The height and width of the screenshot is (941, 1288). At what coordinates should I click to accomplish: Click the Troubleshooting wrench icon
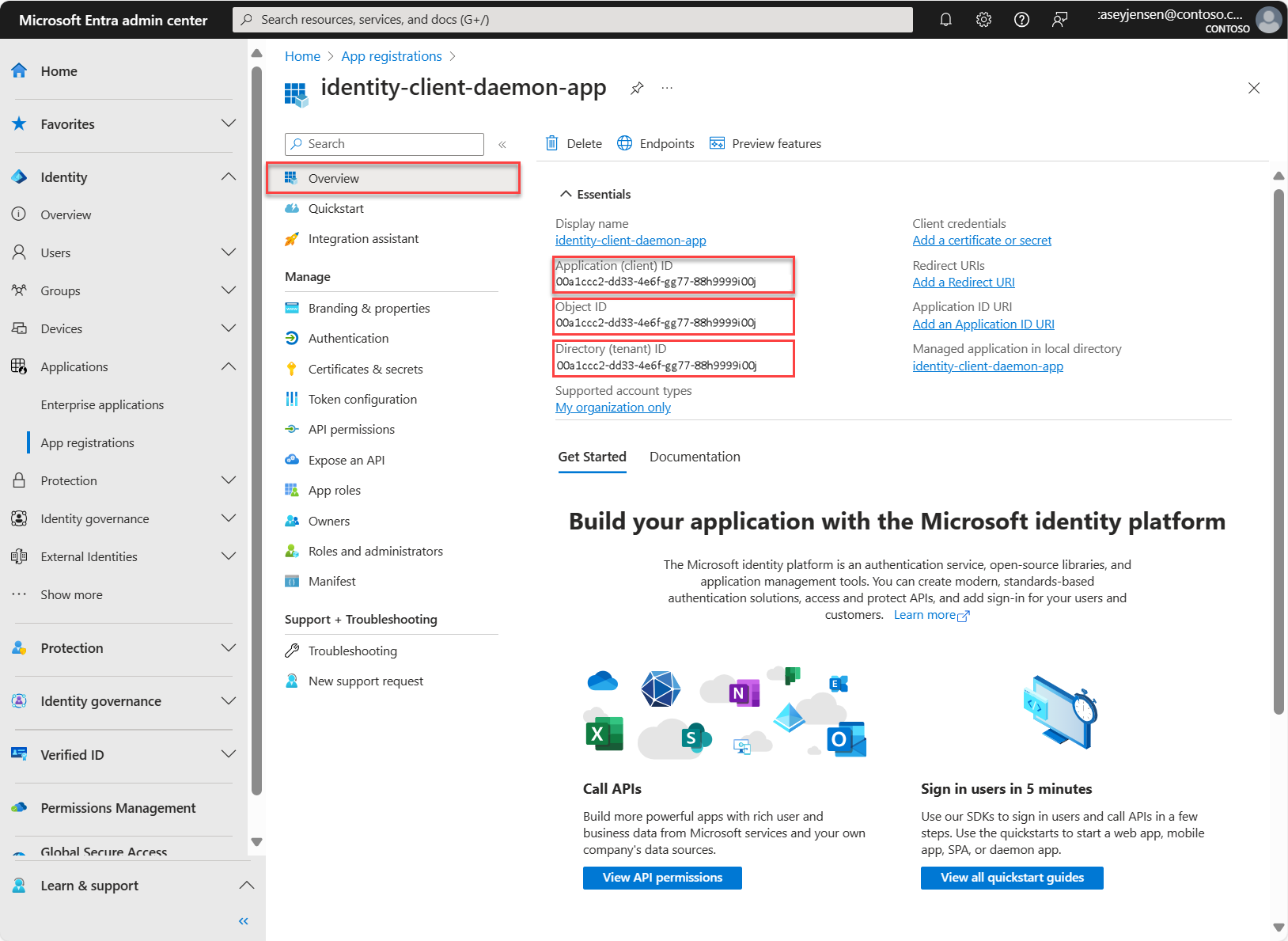[292, 651]
